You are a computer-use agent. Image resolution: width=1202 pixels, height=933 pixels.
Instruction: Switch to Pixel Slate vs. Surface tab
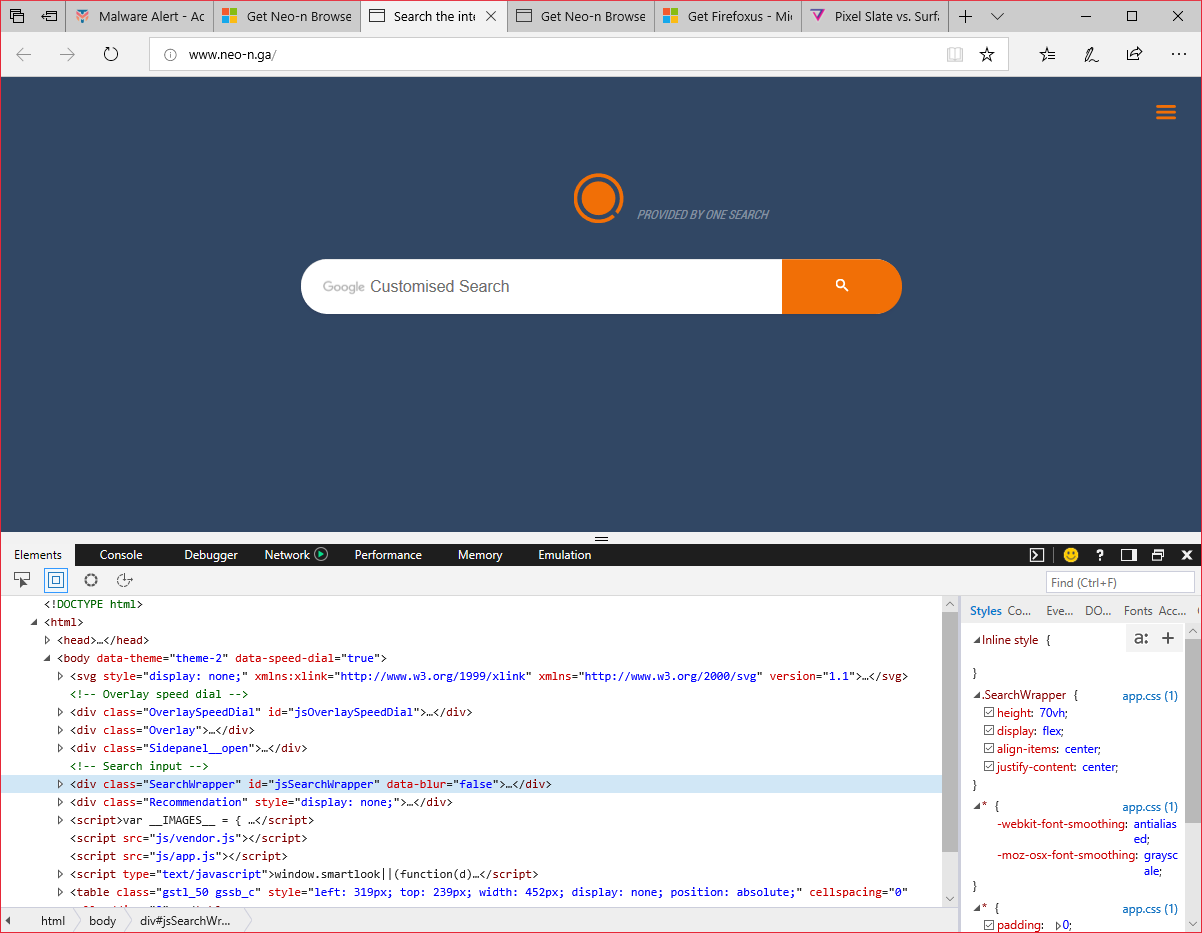(x=875, y=17)
